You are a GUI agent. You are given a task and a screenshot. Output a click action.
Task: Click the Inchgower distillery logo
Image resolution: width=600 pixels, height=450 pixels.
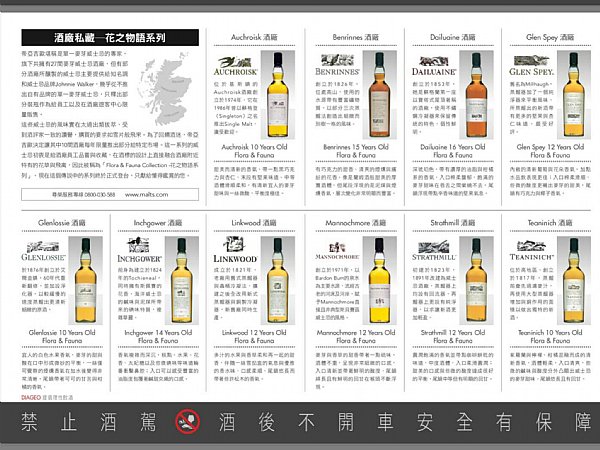point(139,250)
